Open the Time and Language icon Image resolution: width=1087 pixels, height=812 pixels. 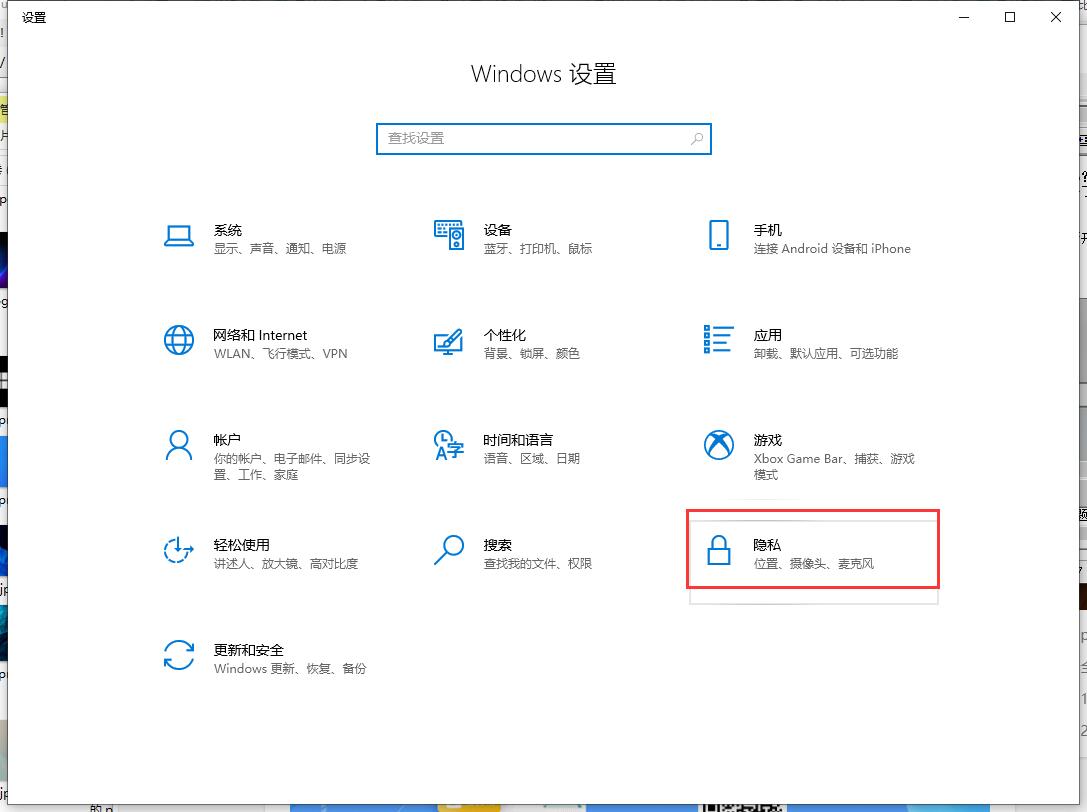tap(449, 445)
